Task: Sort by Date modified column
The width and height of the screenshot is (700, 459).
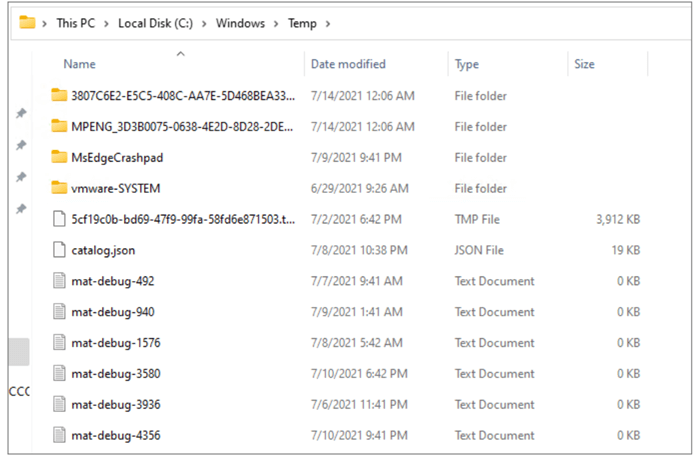Action: pos(348,64)
